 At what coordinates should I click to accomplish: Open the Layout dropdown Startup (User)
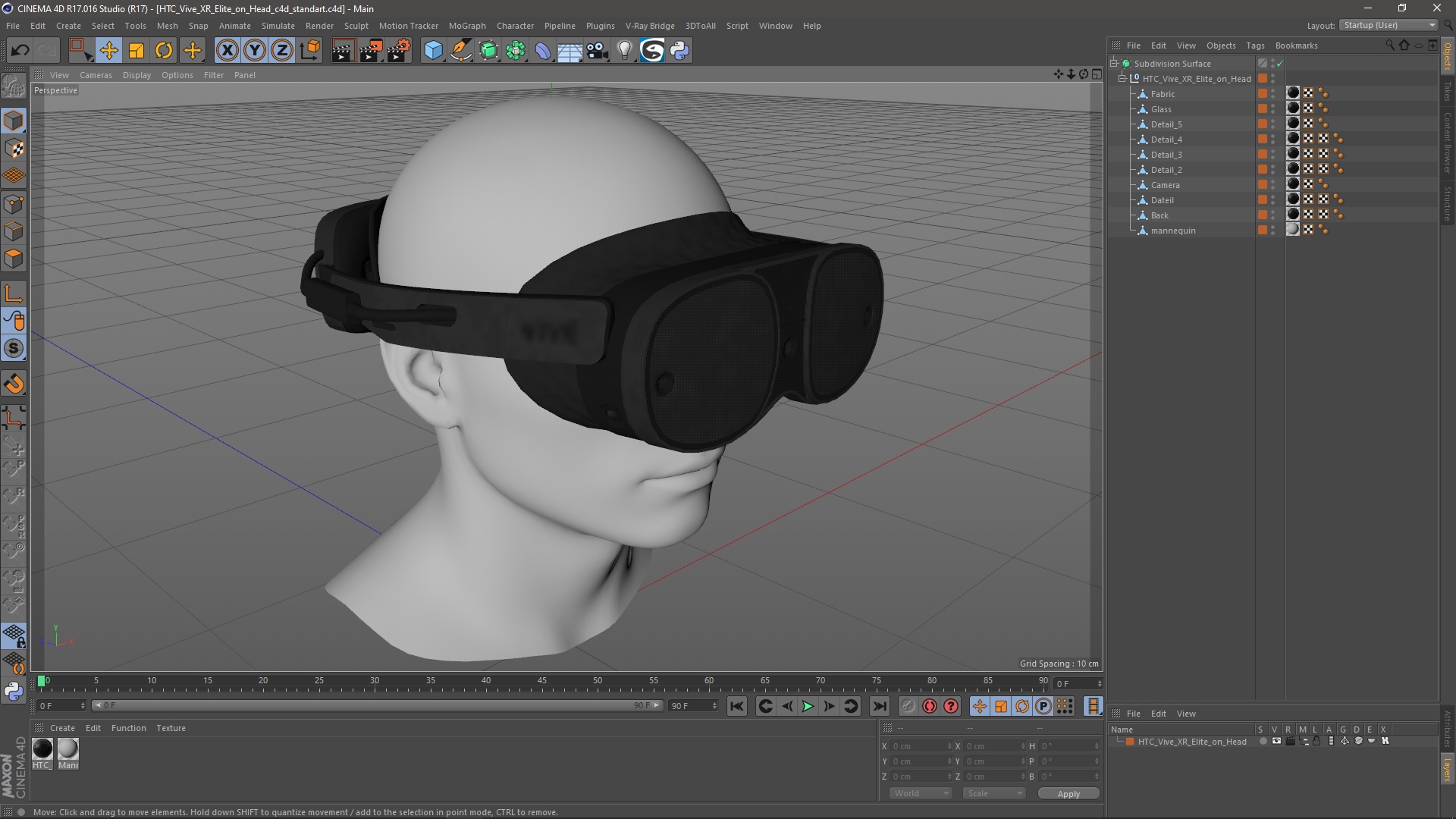pyautogui.click(x=1389, y=25)
